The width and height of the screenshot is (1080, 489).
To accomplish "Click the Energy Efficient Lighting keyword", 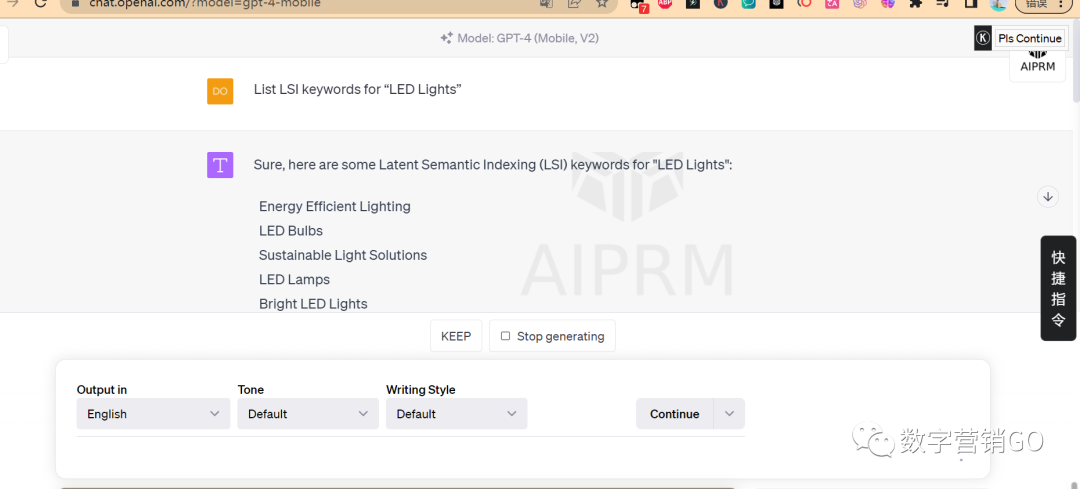I will (335, 206).
